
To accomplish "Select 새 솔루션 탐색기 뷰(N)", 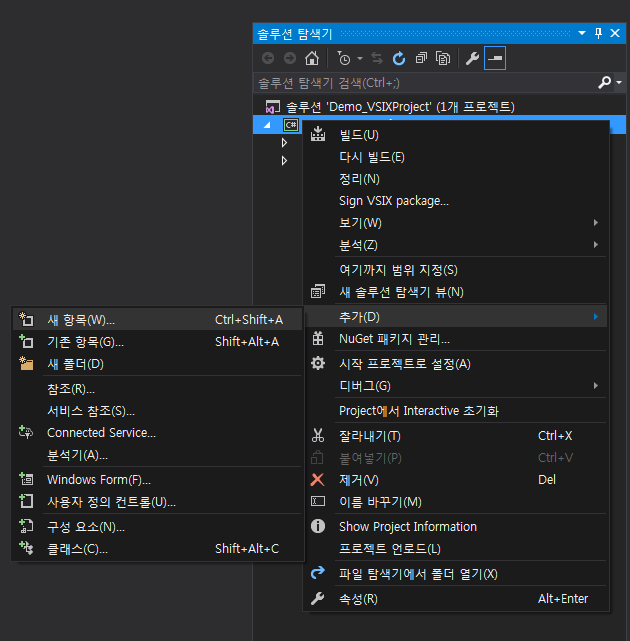I will (456, 292).
